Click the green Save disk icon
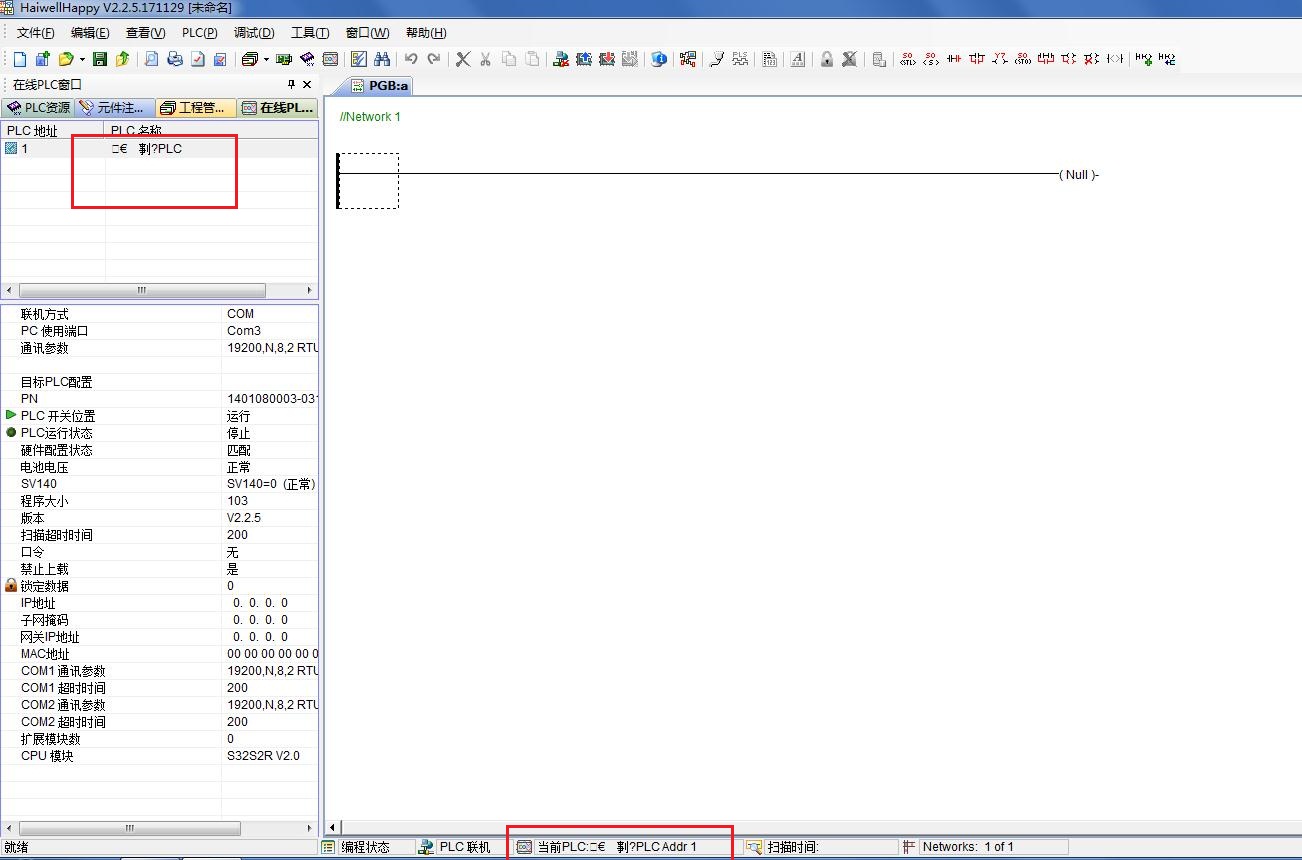The image size is (1302, 860). click(x=100, y=59)
